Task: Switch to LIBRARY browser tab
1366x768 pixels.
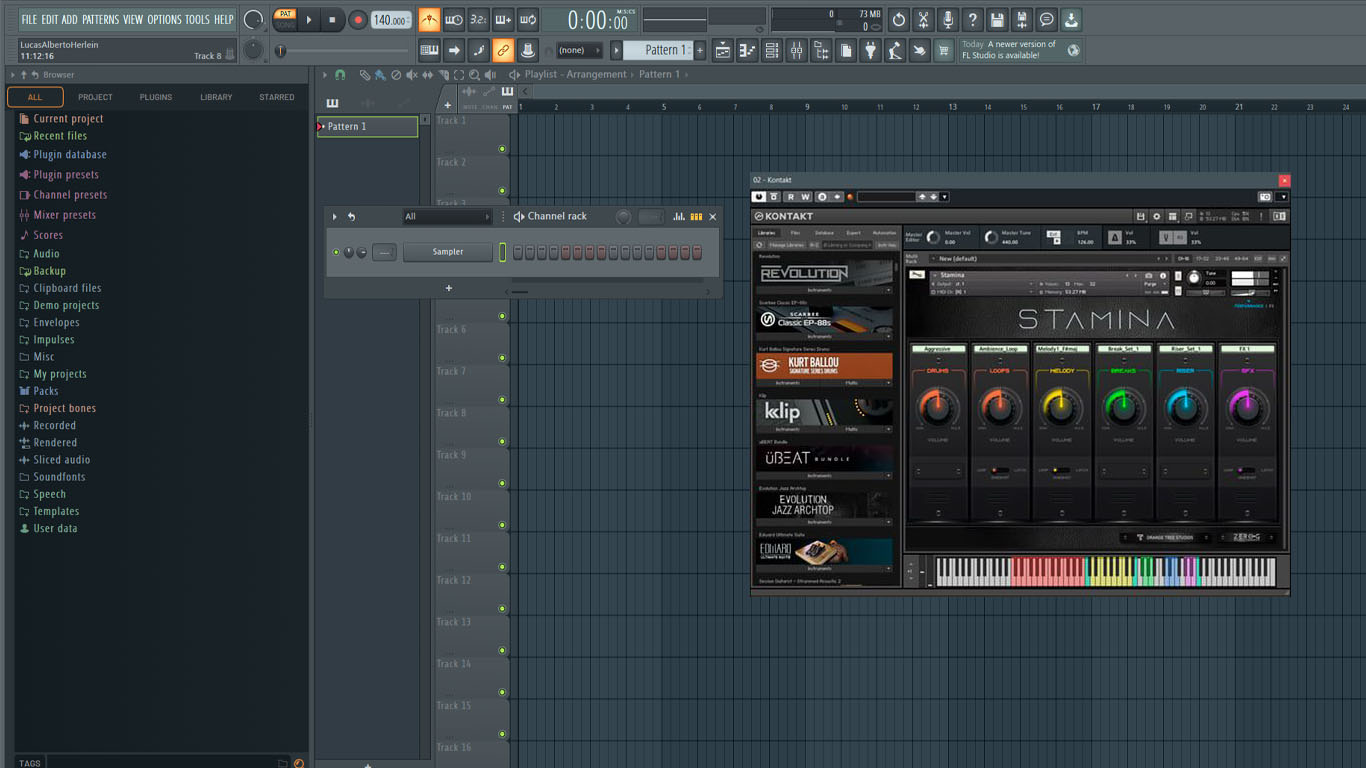Action: pyautogui.click(x=216, y=97)
